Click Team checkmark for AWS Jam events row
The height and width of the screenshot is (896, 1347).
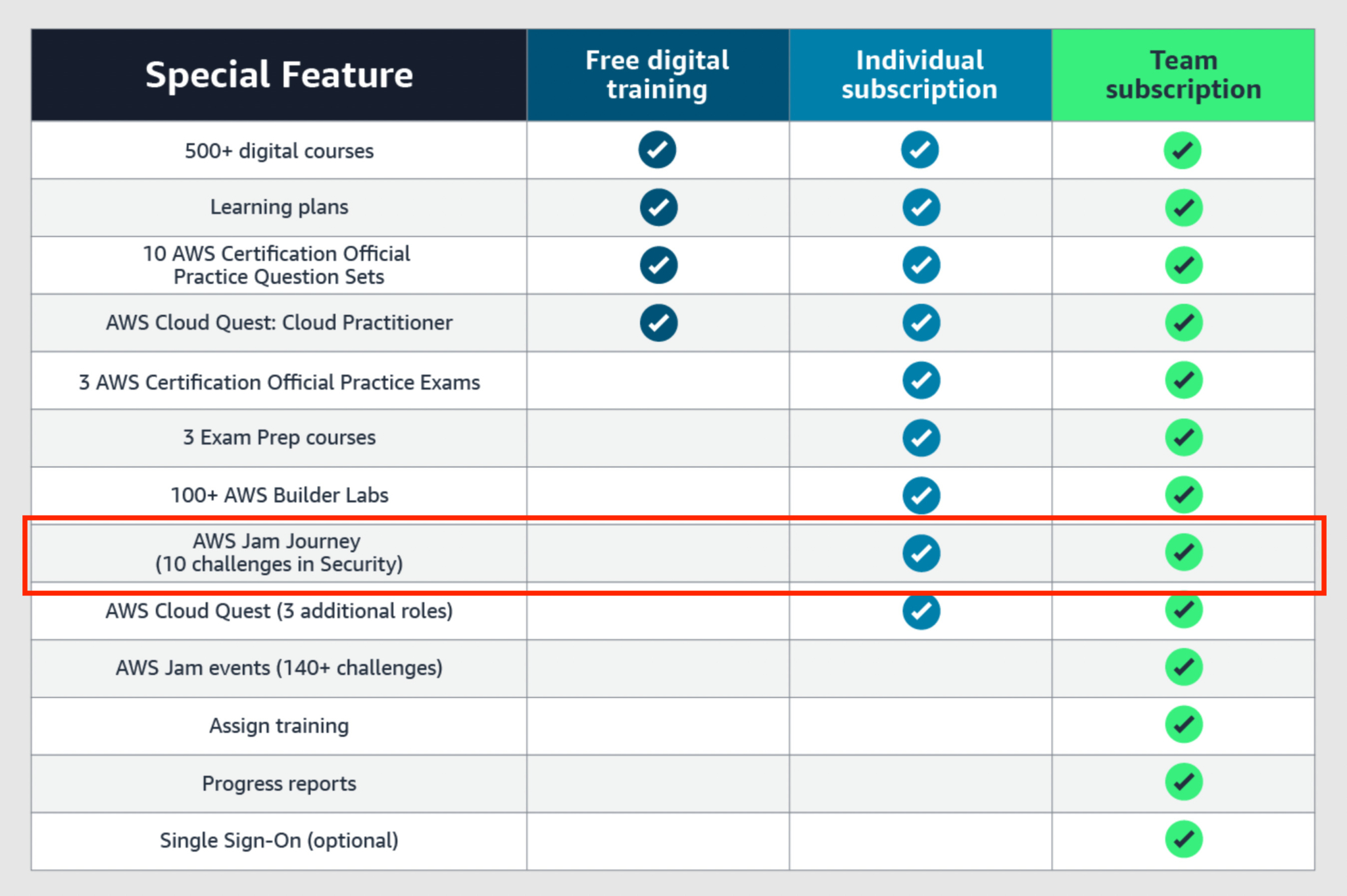tap(1183, 667)
